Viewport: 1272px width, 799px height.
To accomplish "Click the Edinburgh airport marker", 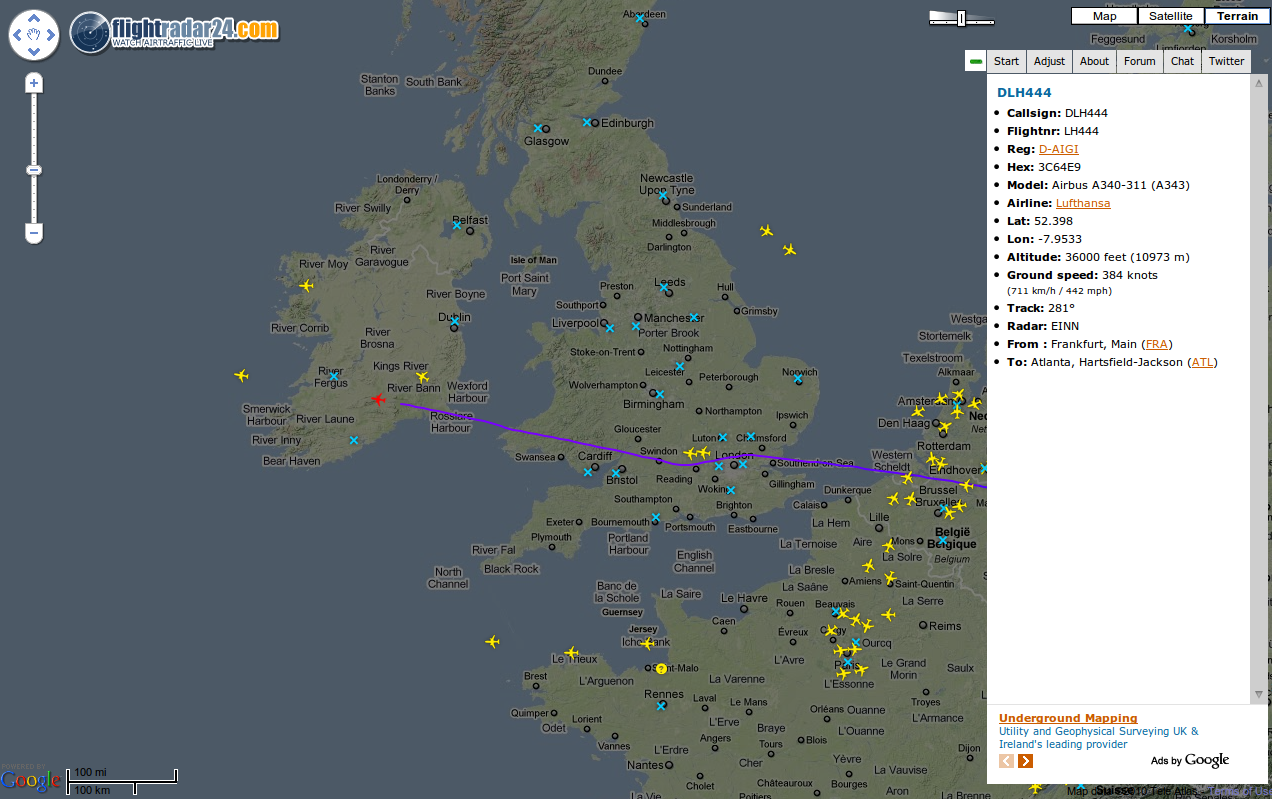I will tap(587, 122).
